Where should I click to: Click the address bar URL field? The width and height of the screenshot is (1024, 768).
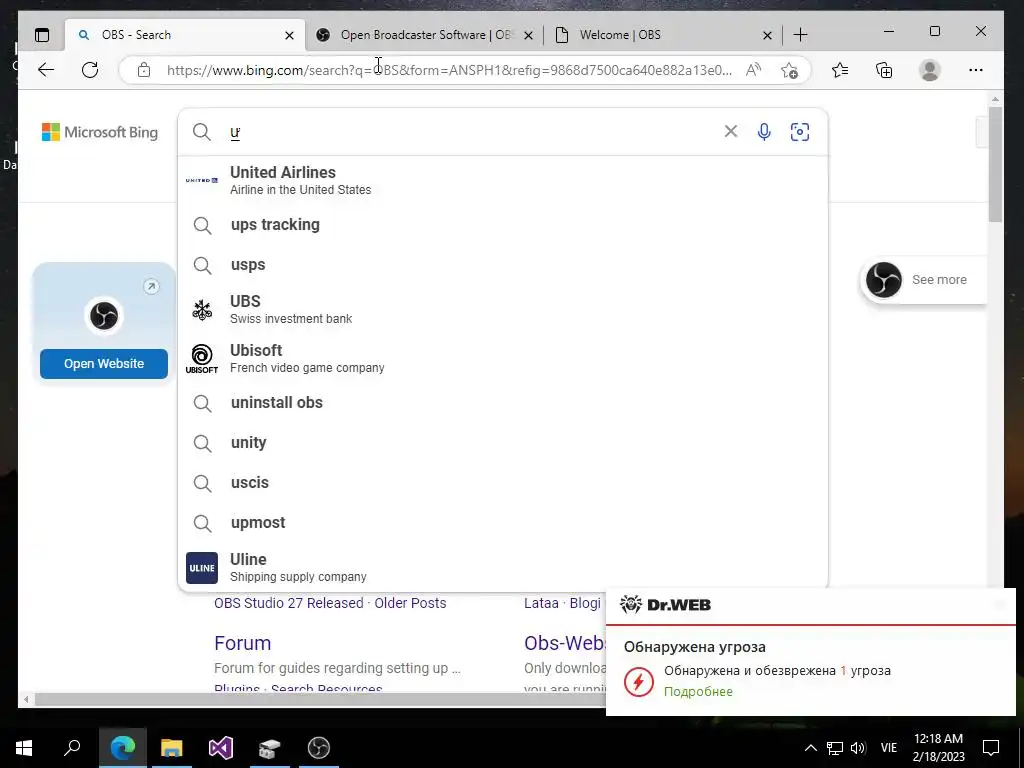(x=449, y=70)
